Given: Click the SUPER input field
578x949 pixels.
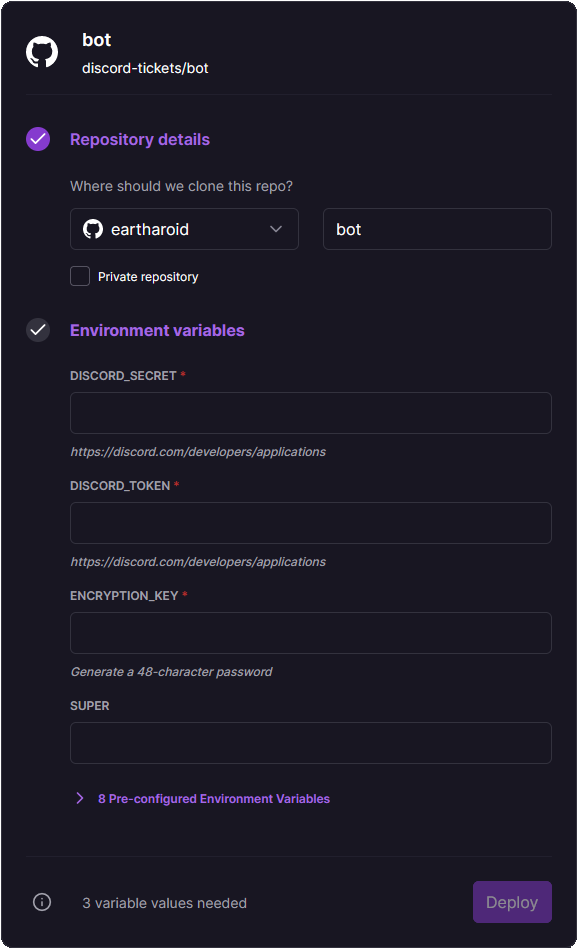Looking at the screenshot, I should (x=310, y=742).
